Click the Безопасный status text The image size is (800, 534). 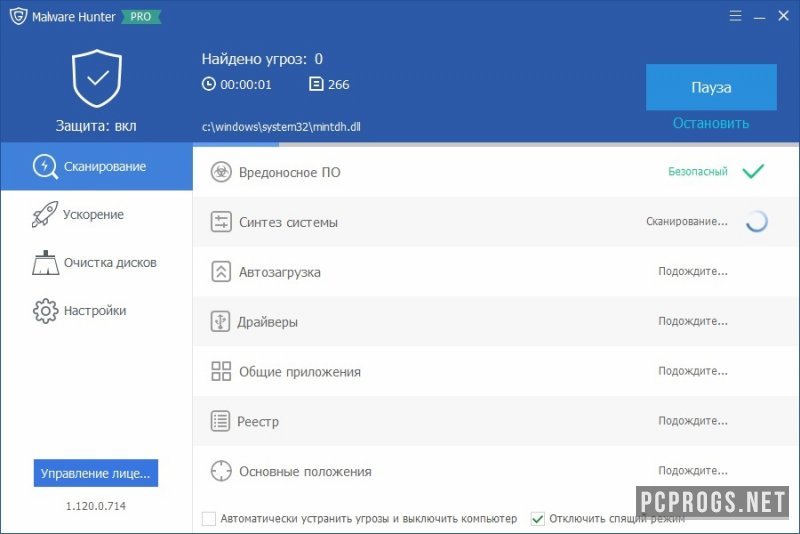698,171
